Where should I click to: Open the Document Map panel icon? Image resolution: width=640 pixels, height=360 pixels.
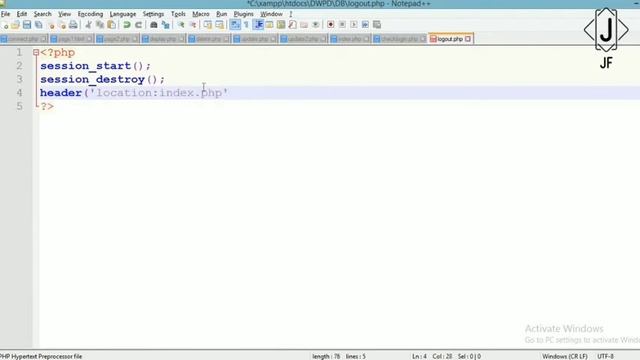click(281, 25)
